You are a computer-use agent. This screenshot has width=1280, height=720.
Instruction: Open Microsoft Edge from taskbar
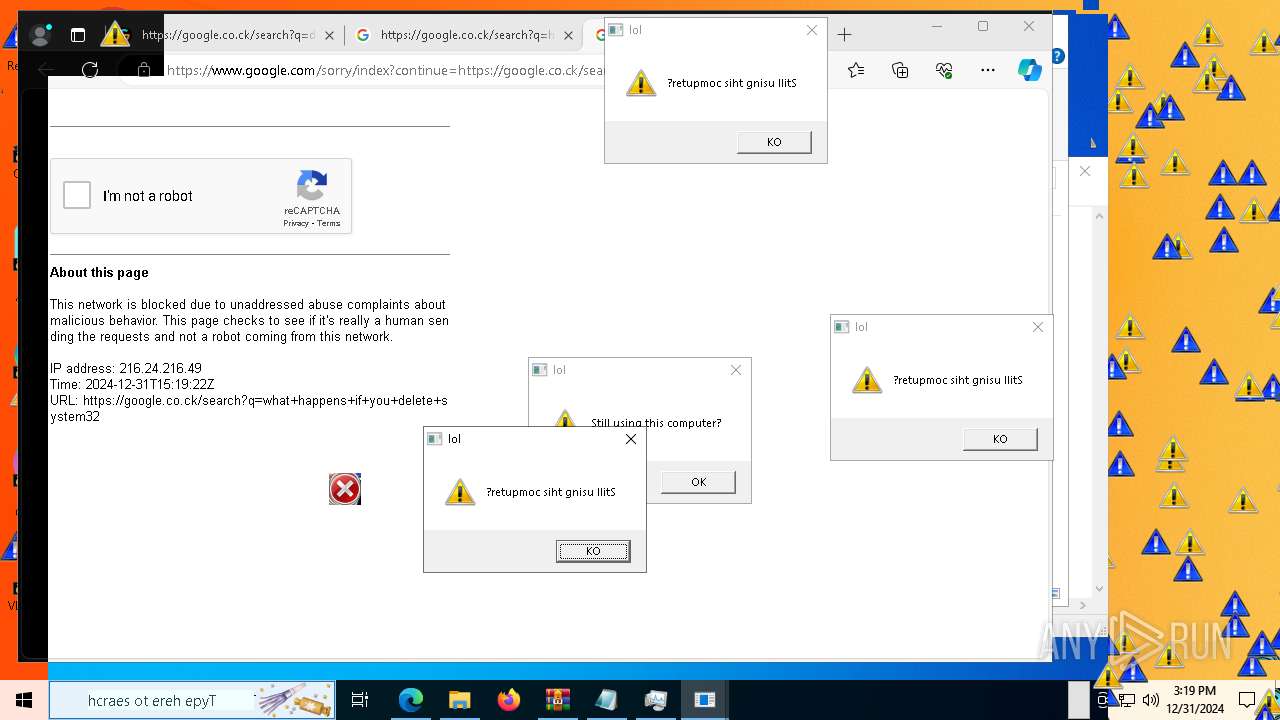(411, 700)
